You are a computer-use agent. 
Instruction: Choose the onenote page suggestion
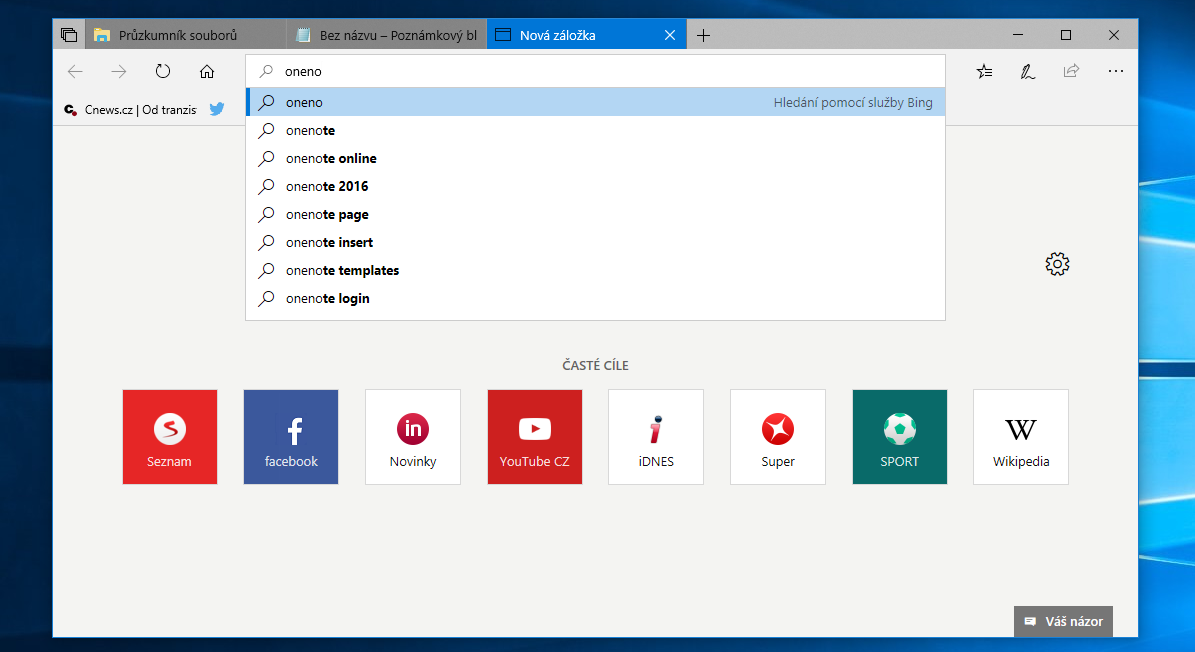point(595,214)
